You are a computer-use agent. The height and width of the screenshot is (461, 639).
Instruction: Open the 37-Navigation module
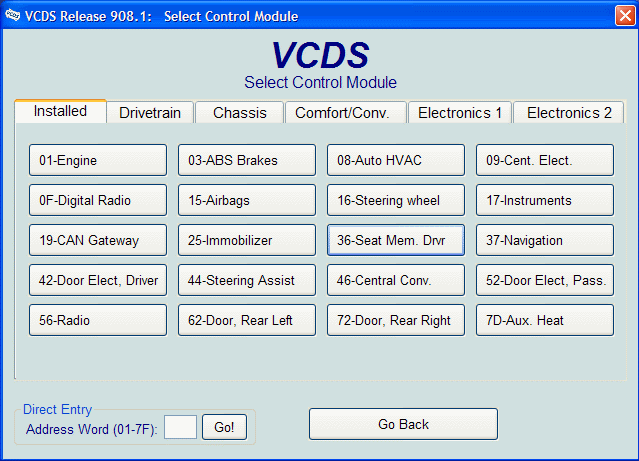[x=545, y=240]
